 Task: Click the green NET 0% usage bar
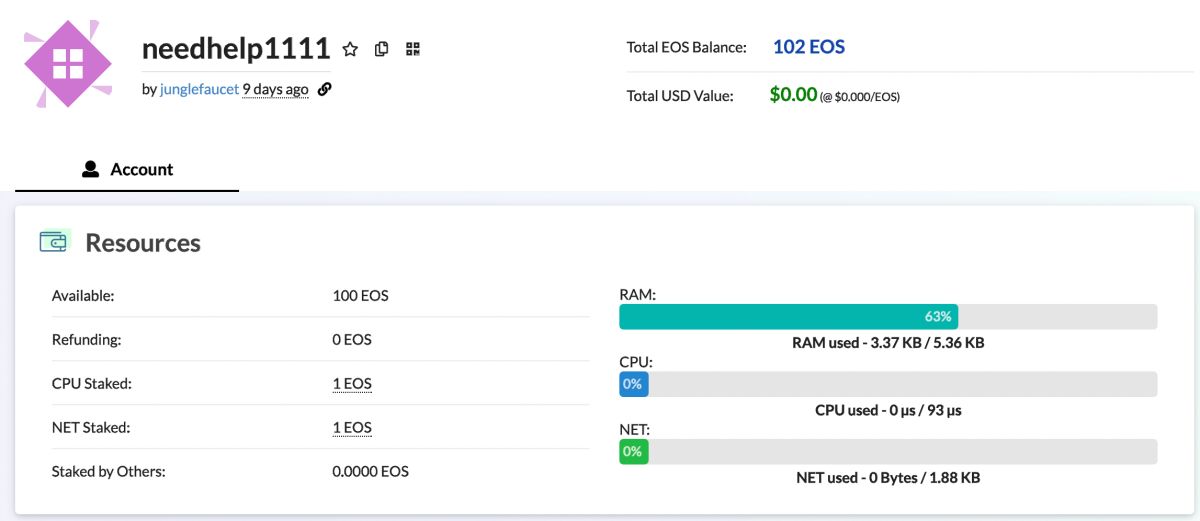click(x=633, y=452)
